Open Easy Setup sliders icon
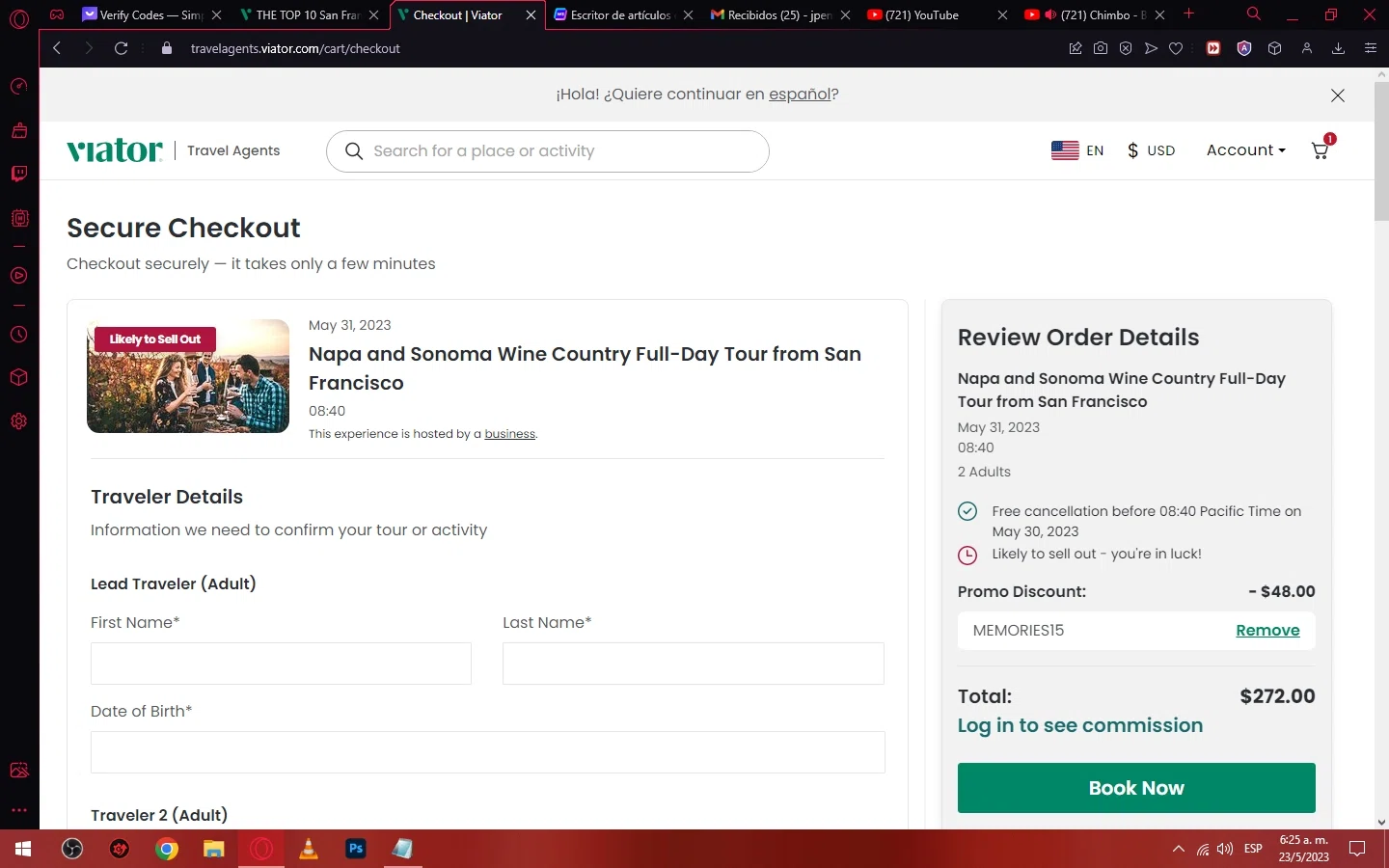1389x868 pixels. click(1370, 48)
